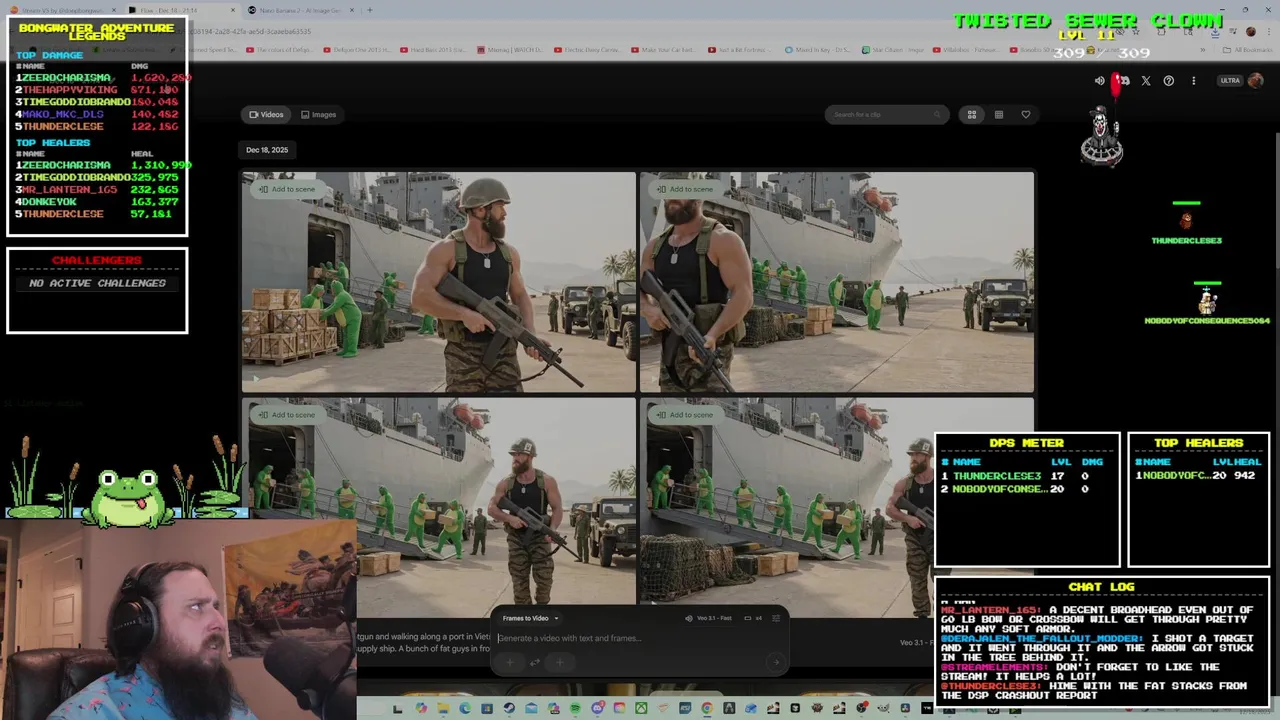The image size is (1280, 720).
Task: Click the ULTRA plan badge
Action: pyautogui.click(x=1230, y=81)
